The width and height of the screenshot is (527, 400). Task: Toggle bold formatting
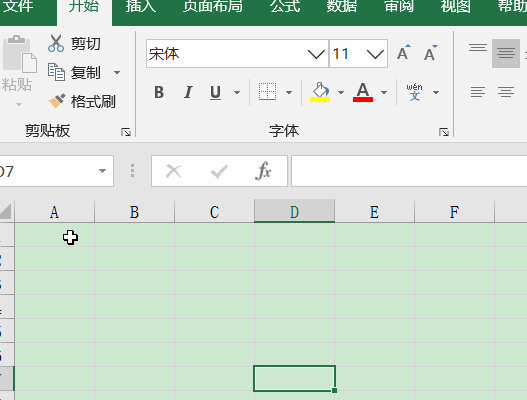click(159, 92)
